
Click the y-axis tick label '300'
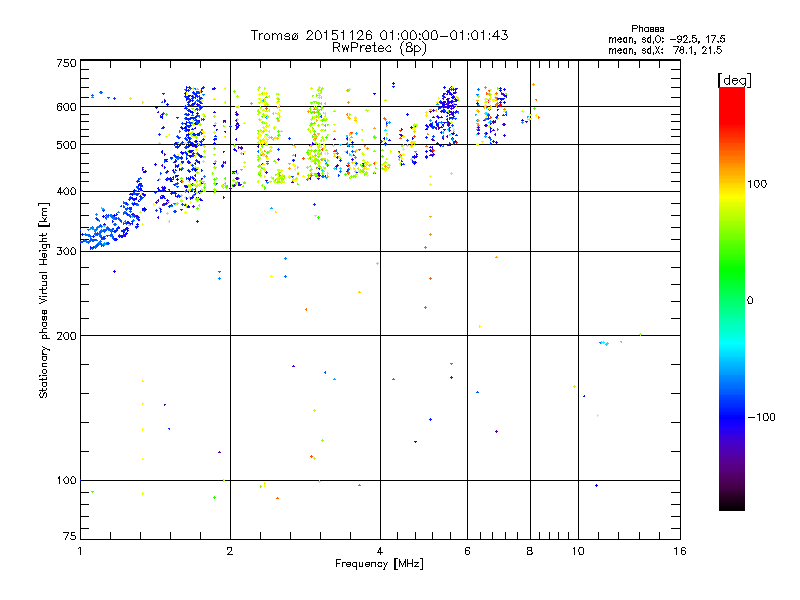(x=66, y=252)
